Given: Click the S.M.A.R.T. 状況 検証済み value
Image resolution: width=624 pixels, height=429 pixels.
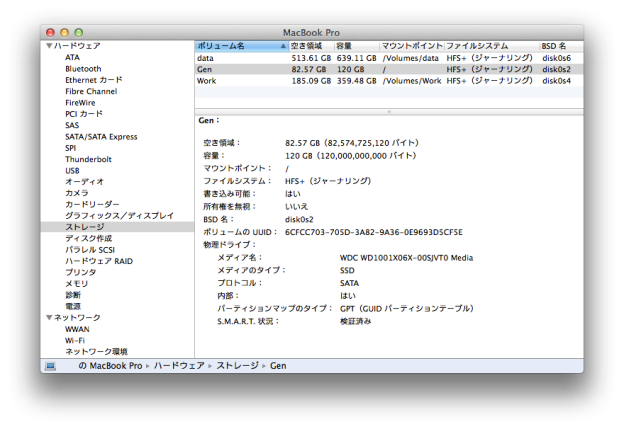Looking at the screenshot, I should [355, 321].
